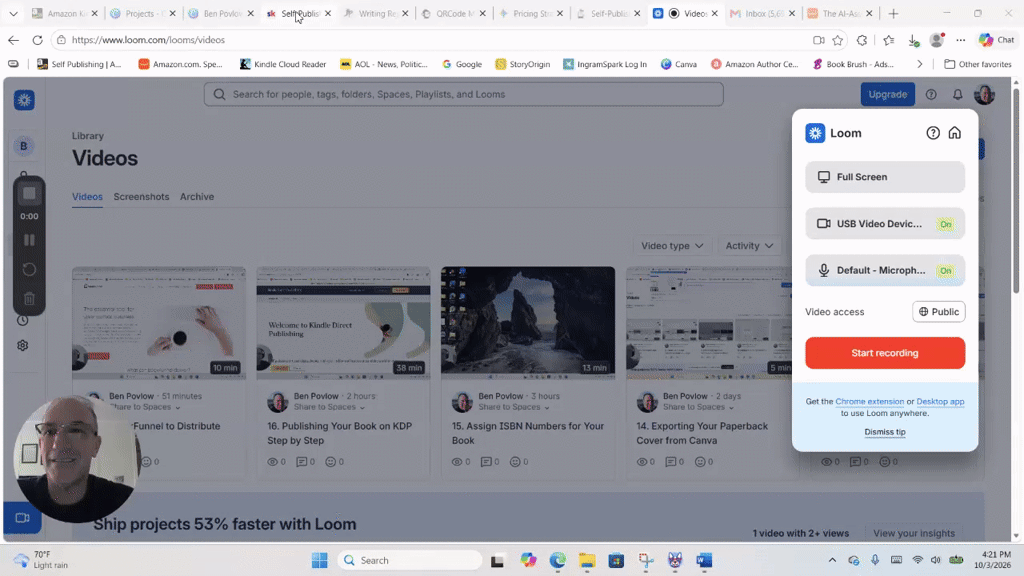Change Video access from Public
The width and height of the screenshot is (1024, 576).
pyautogui.click(x=938, y=312)
